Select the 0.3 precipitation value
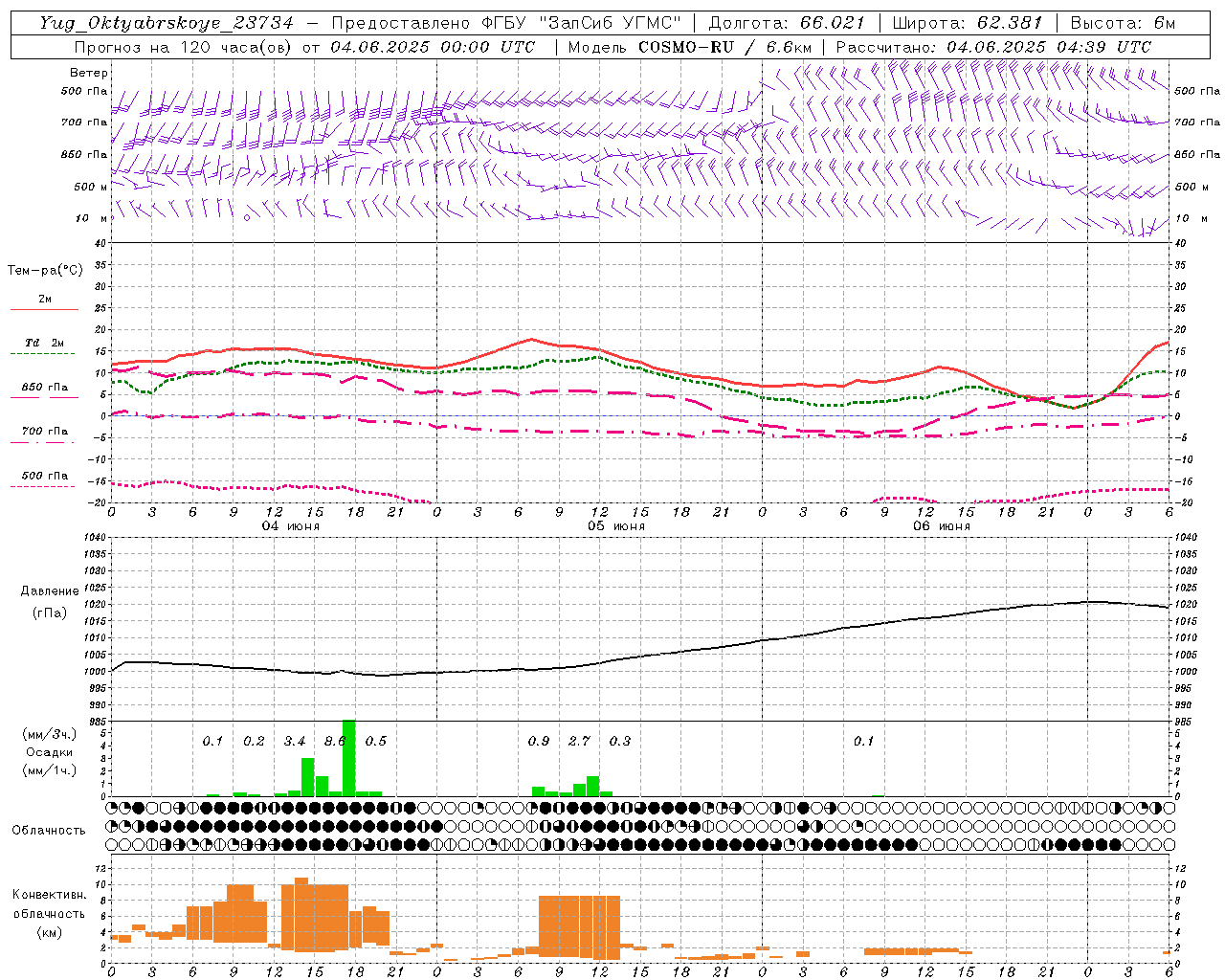This screenshot has width=1225, height=980. tap(620, 741)
